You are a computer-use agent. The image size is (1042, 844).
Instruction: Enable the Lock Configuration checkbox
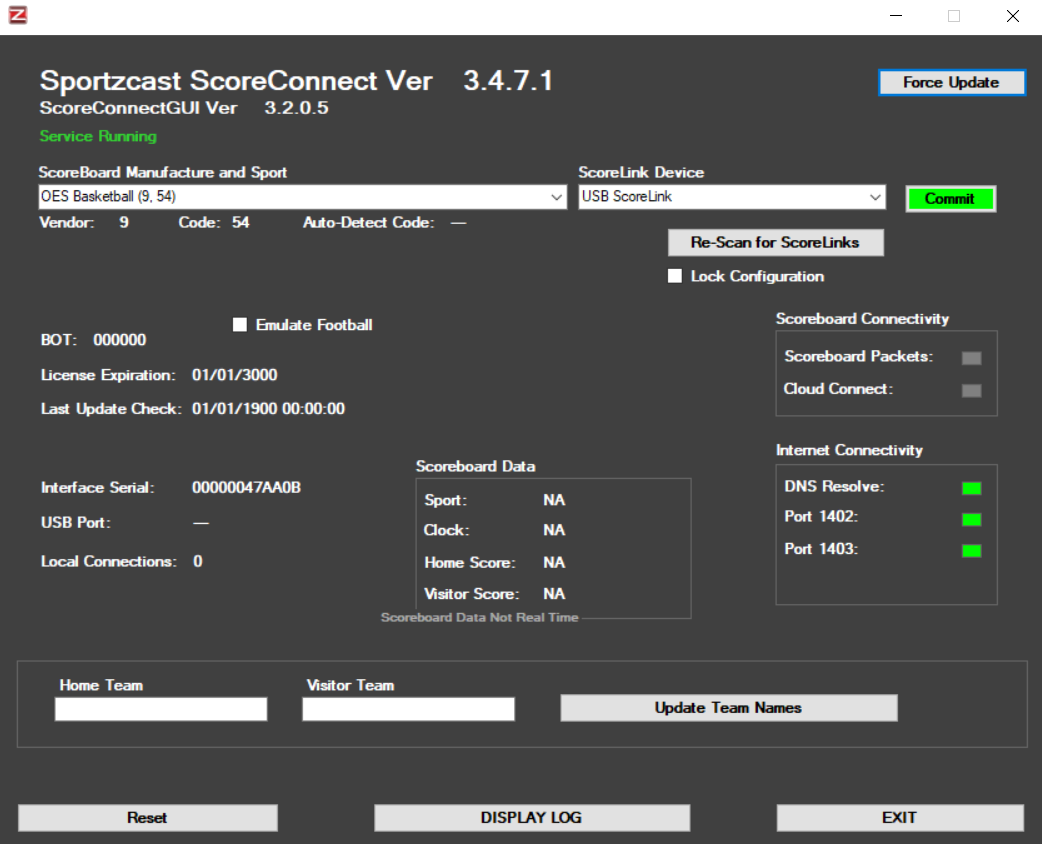[x=675, y=276]
